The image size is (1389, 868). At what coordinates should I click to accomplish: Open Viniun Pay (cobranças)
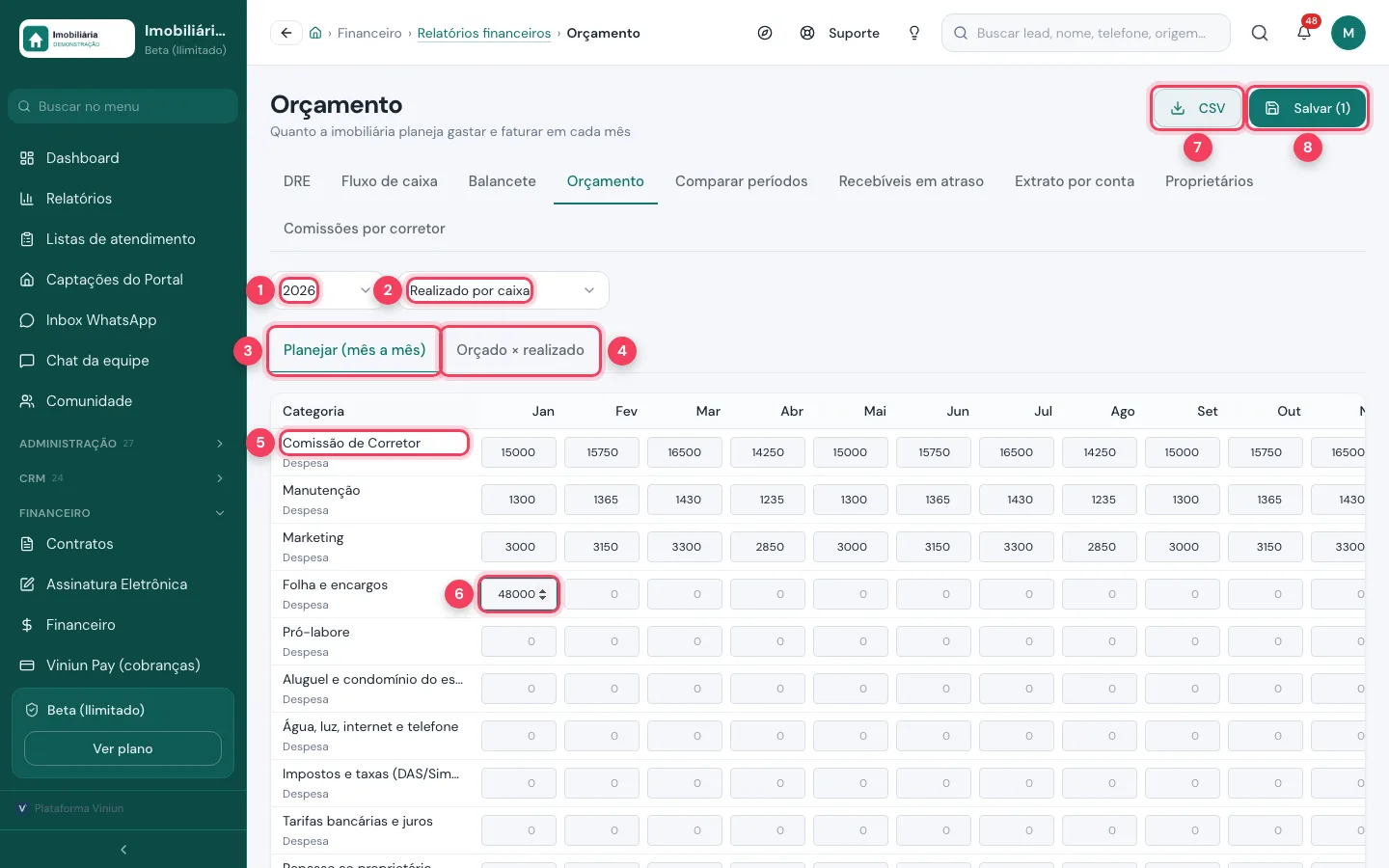[x=123, y=665]
